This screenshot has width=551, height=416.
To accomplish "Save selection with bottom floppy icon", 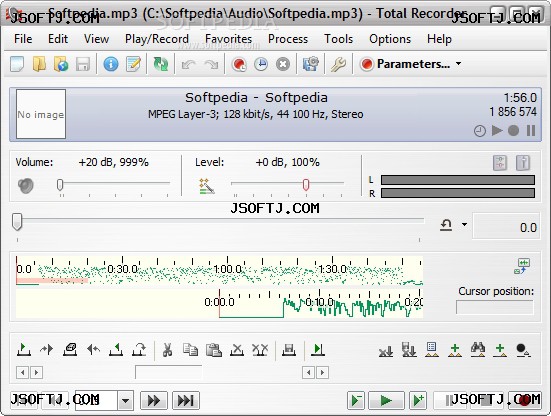I will click(289, 350).
